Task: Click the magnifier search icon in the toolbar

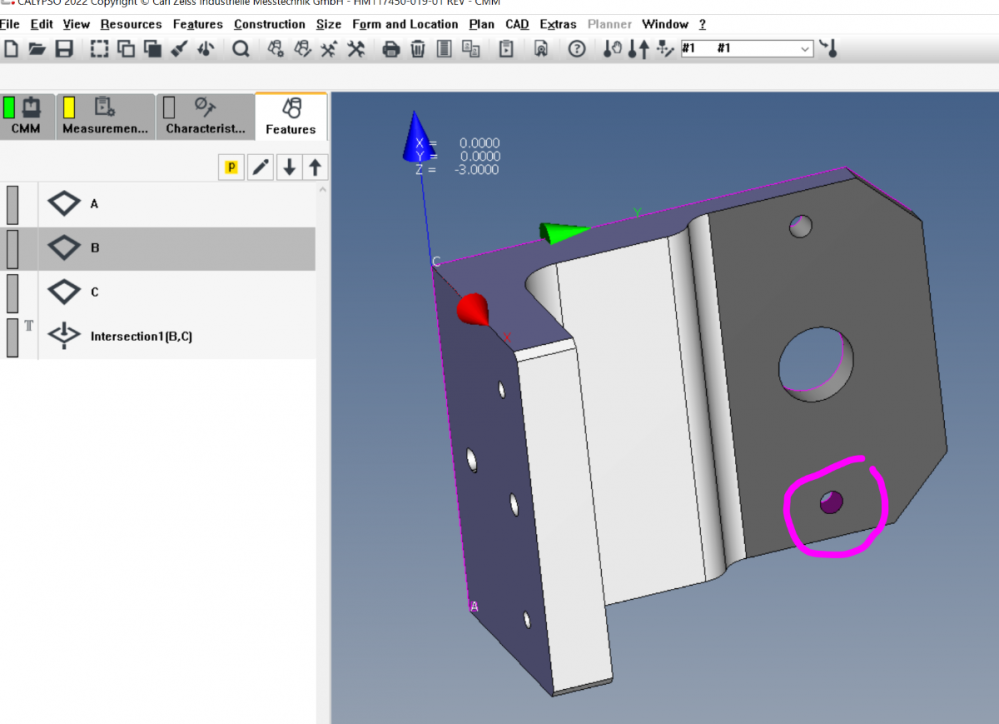Action: coord(240,48)
